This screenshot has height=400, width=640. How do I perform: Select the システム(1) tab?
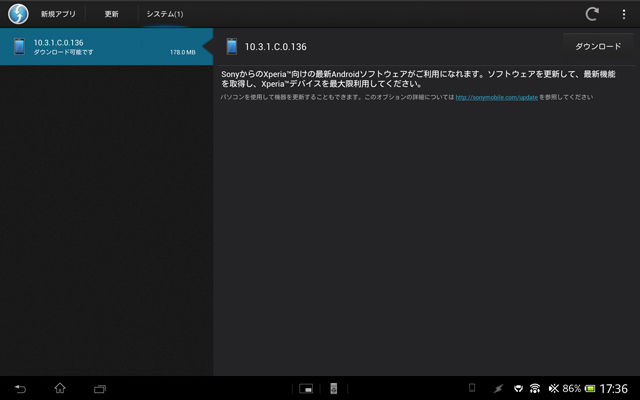165,14
